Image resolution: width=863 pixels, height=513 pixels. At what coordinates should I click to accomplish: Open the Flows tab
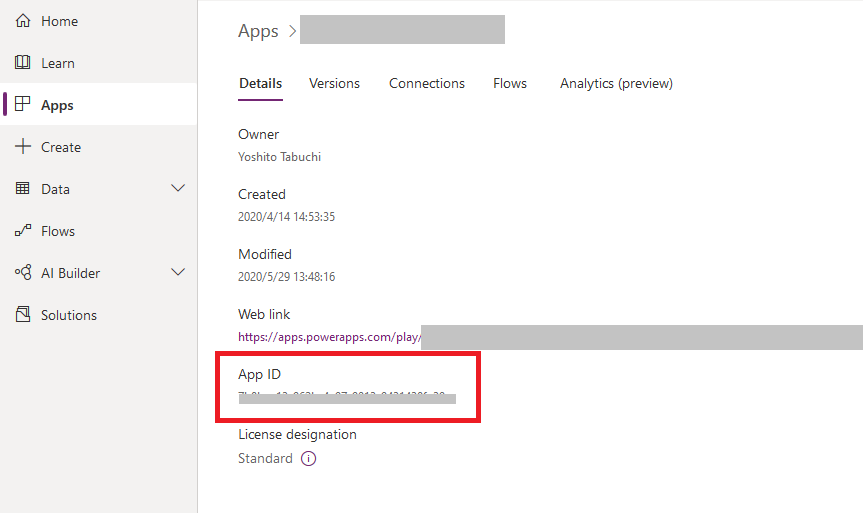point(510,84)
